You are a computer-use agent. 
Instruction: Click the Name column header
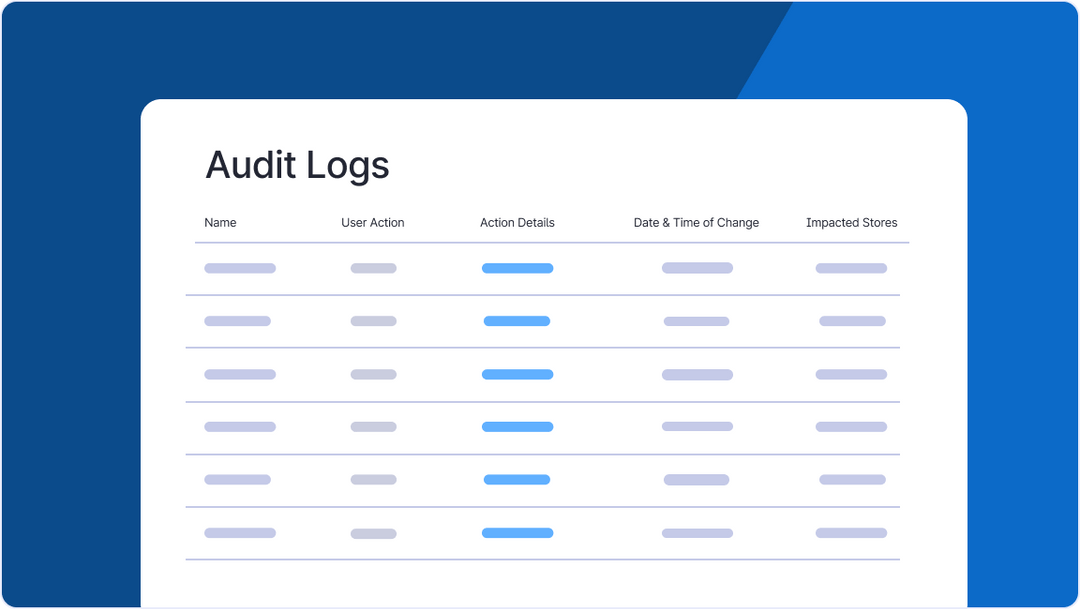point(220,223)
